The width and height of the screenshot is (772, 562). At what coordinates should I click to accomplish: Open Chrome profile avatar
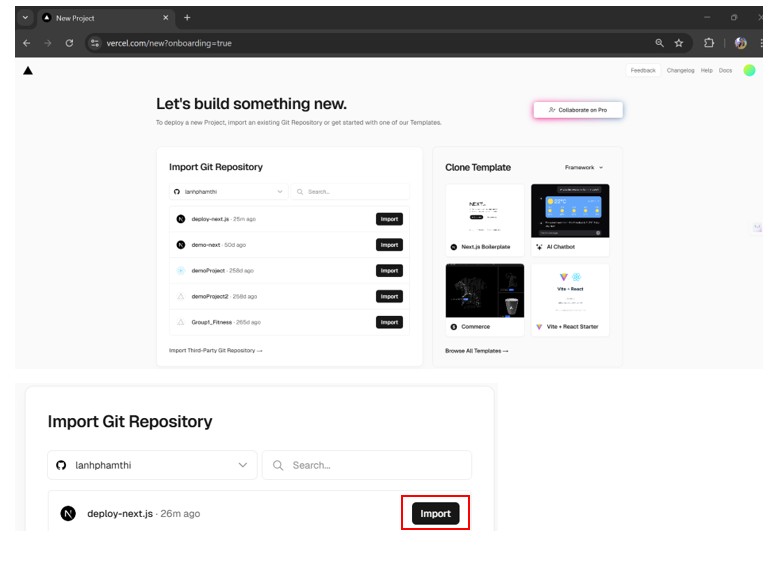740,43
